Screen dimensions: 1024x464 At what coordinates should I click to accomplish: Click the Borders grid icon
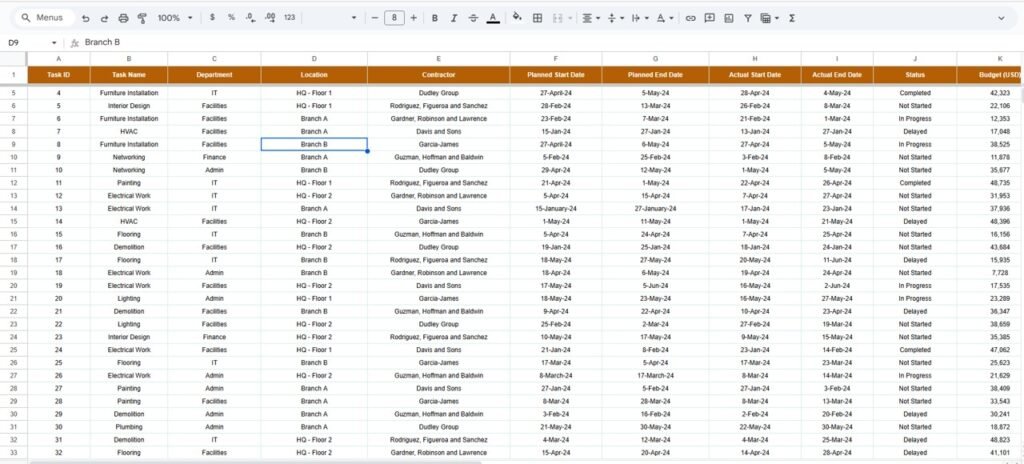(537, 18)
